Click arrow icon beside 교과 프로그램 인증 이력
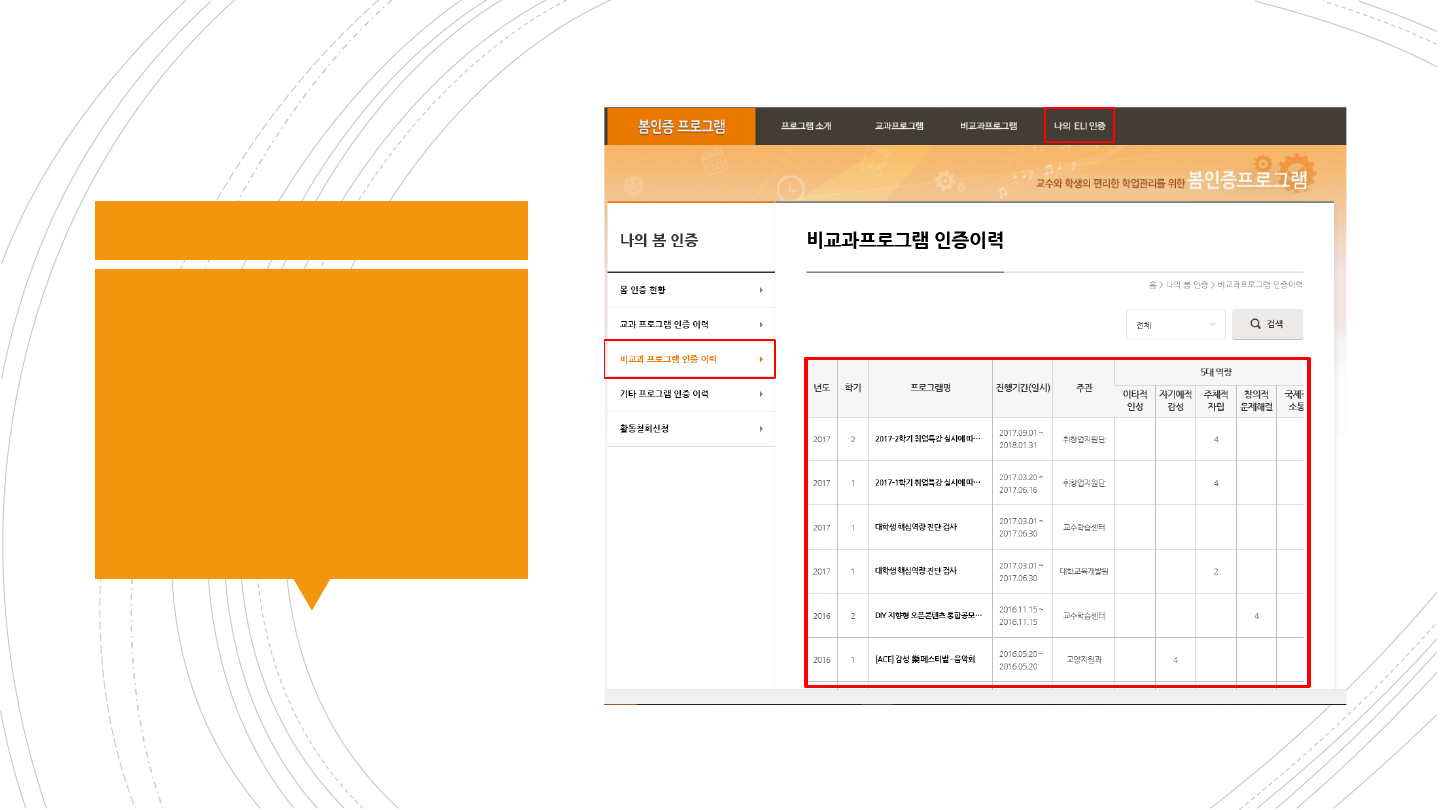1440x810 pixels. point(761,324)
